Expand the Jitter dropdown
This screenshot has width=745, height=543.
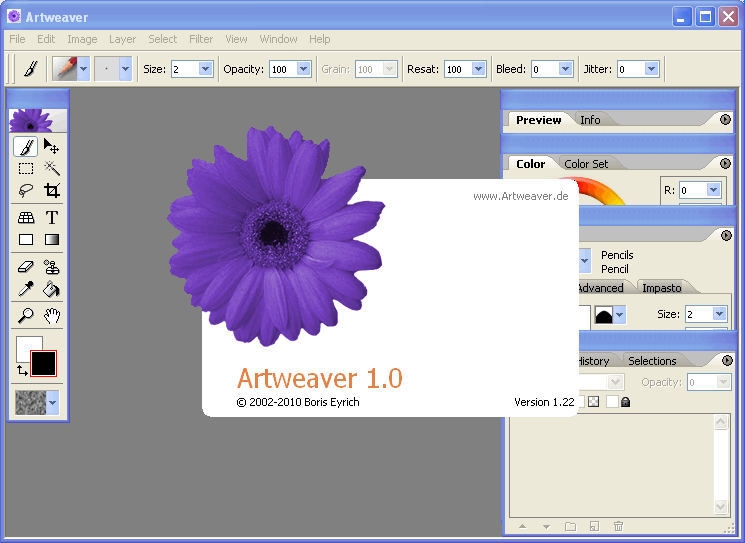[651, 69]
